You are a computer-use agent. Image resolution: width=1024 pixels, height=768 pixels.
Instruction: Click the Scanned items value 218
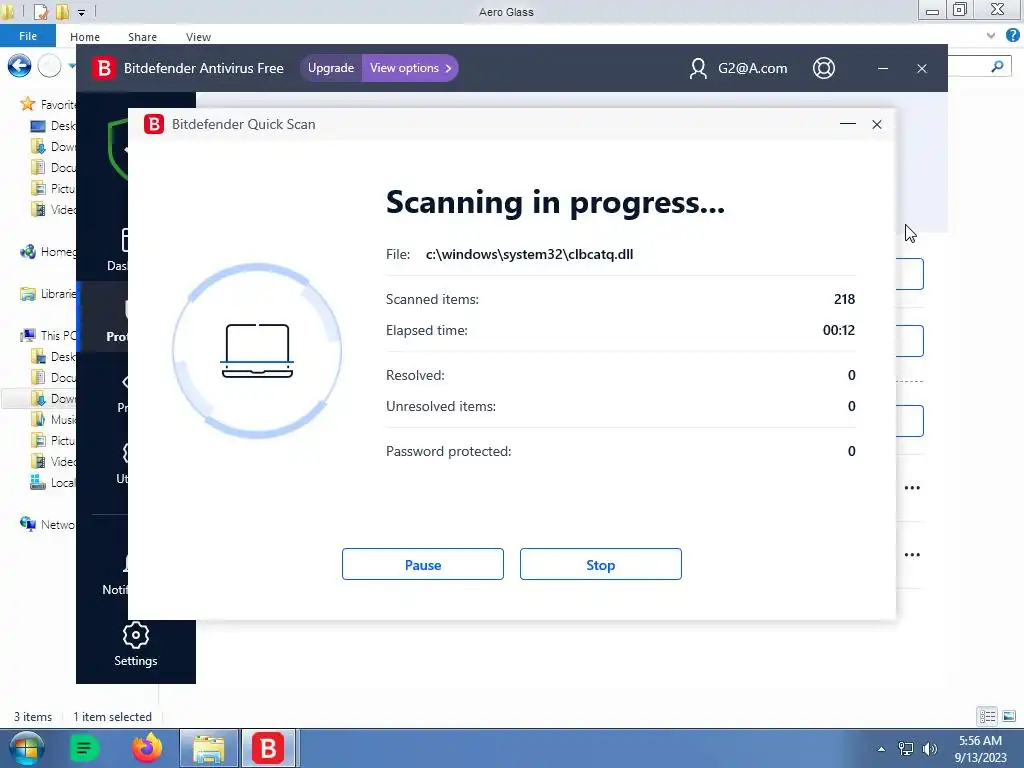844,299
